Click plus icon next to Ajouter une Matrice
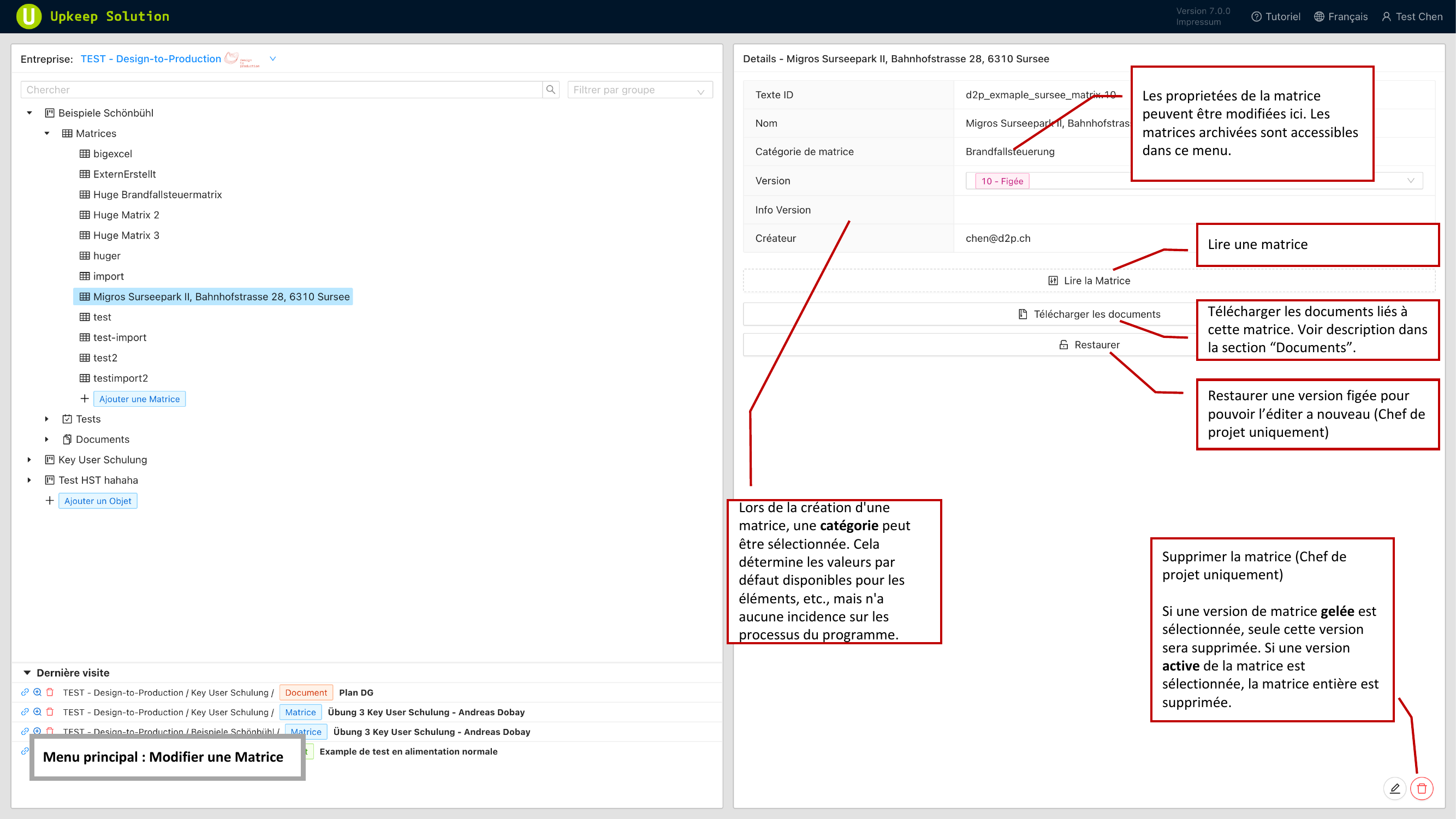Screen dimensions: 1456x819 pos(84,399)
